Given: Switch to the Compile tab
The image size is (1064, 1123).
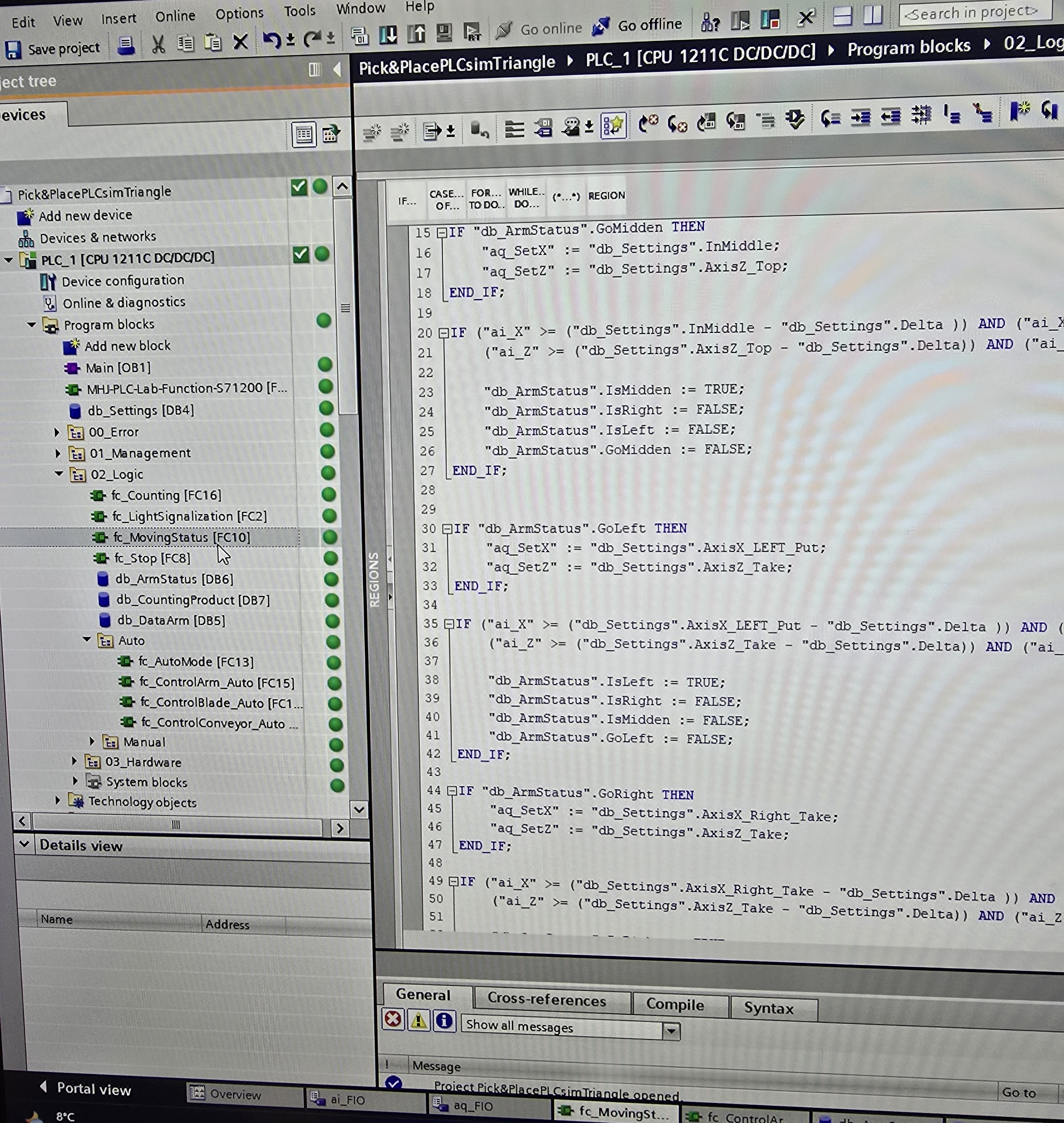Looking at the screenshot, I should coord(675,1004).
